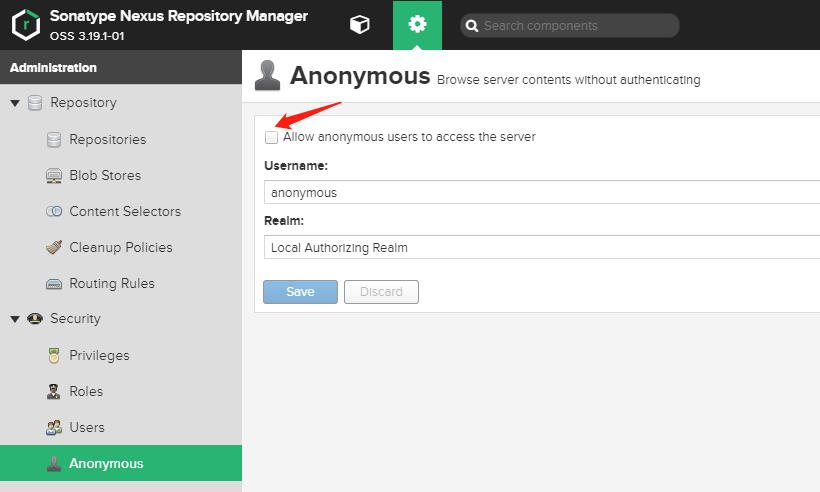Open the Administration gear icon

(x=417, y=25)
